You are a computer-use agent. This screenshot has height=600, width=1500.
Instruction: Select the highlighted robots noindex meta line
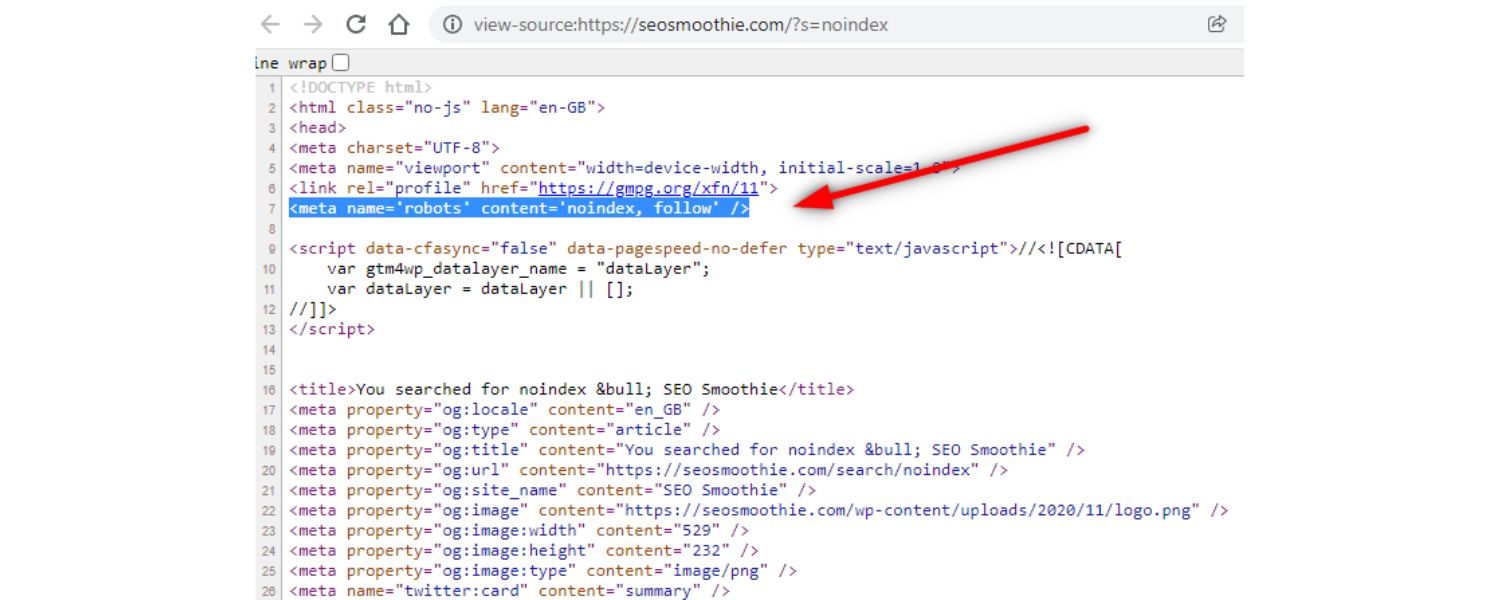518,208
